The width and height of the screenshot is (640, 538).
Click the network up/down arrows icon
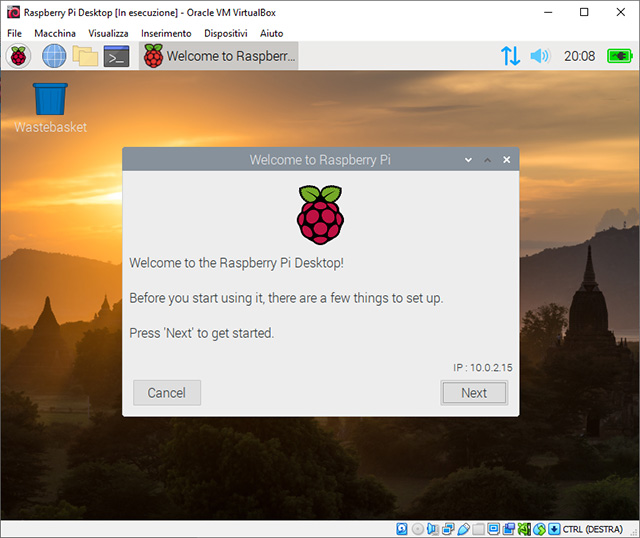510,56
